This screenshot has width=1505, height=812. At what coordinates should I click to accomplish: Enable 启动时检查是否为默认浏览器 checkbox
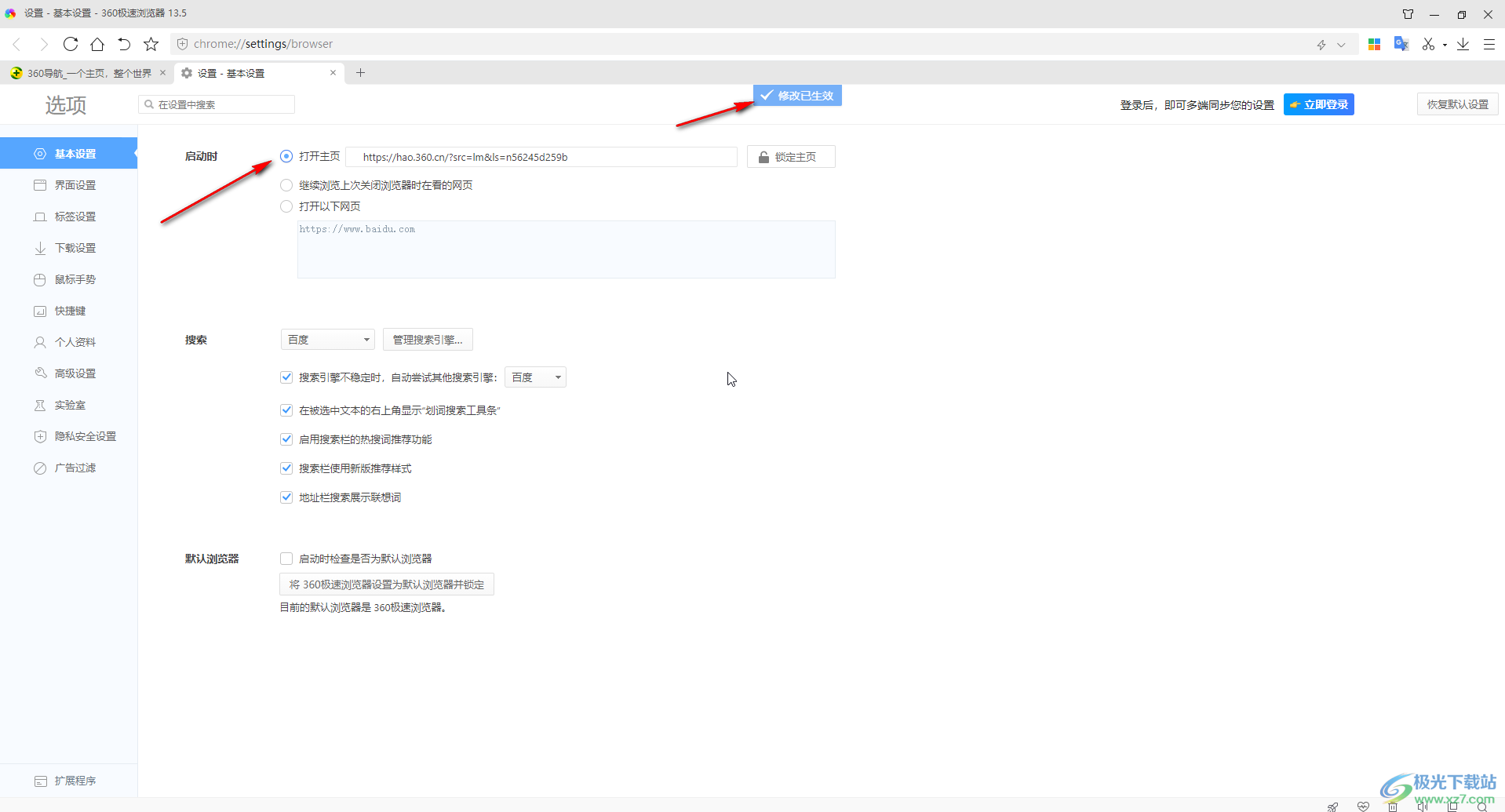click(x=286, y=559)
